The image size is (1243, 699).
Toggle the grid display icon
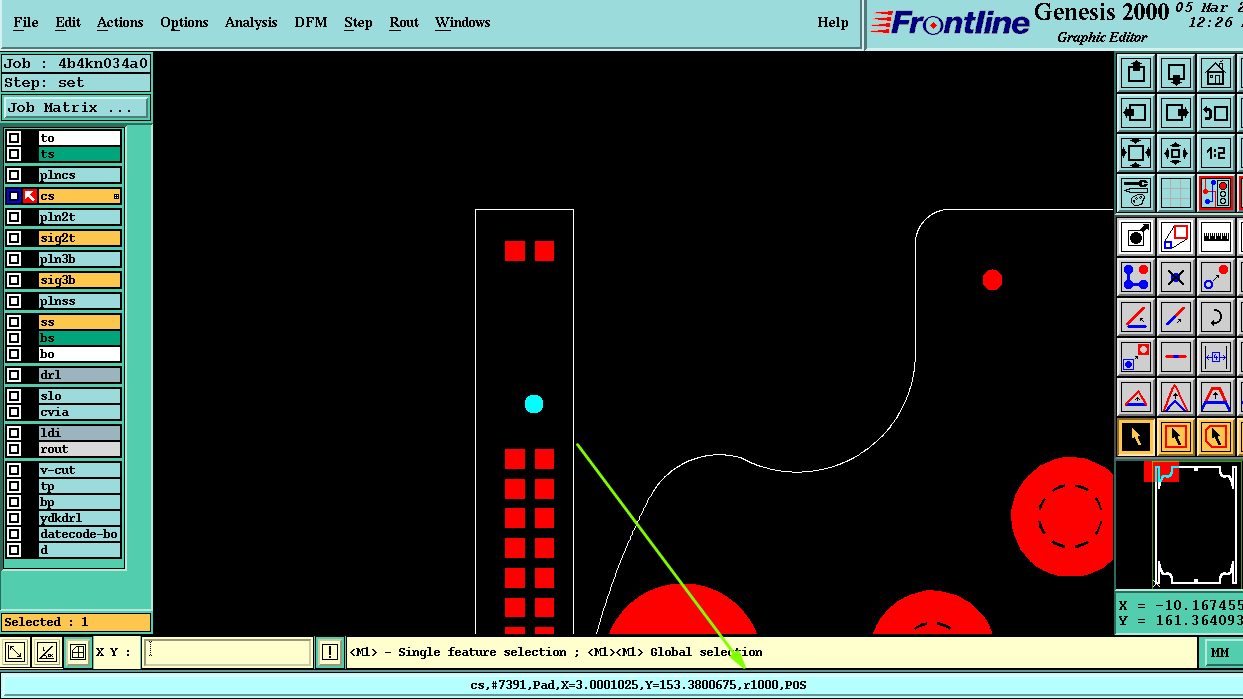(x=1176, y=193)
